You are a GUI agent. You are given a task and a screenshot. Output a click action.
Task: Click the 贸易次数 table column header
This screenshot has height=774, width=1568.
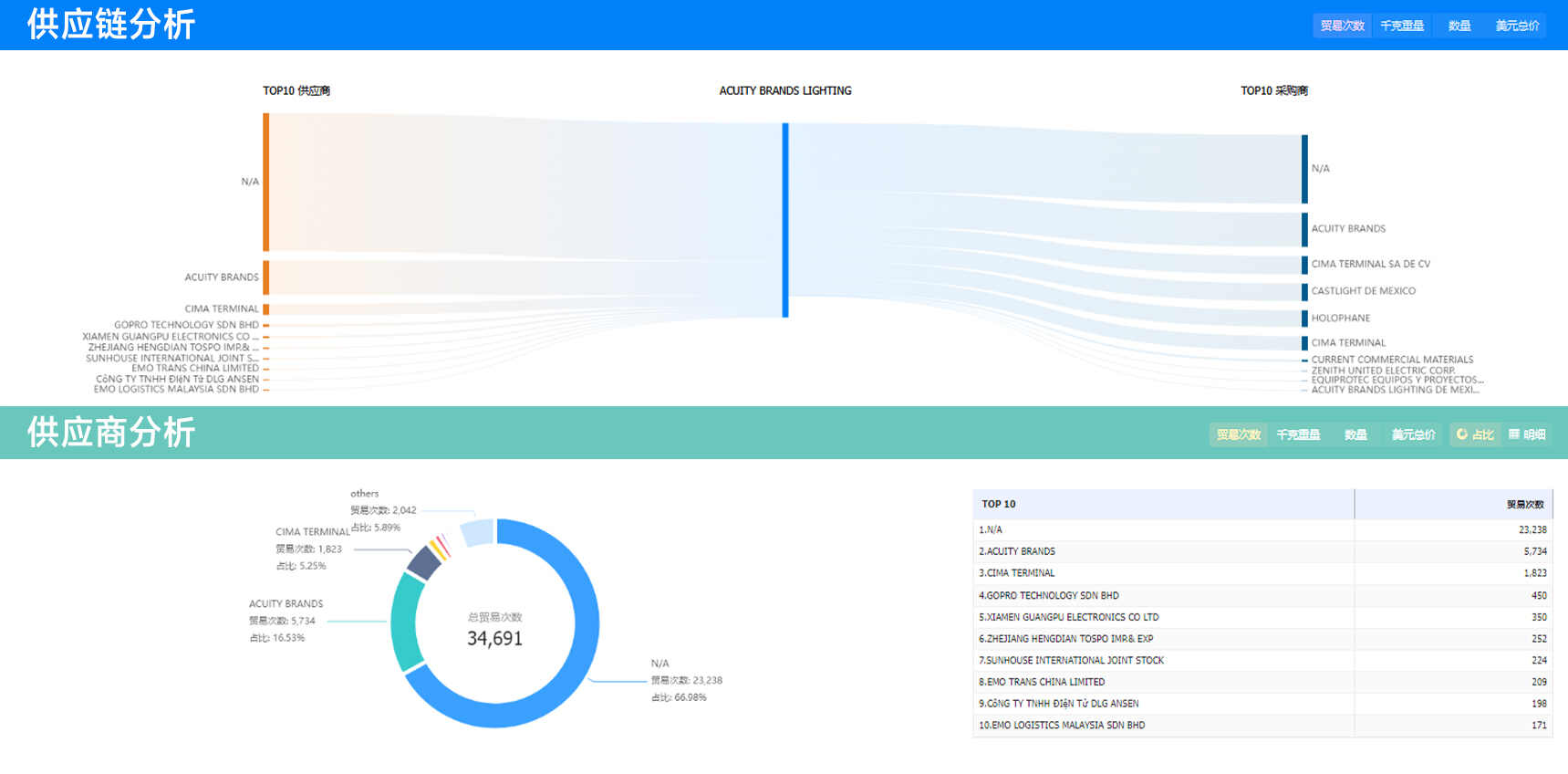click(x=1453, y=504)
